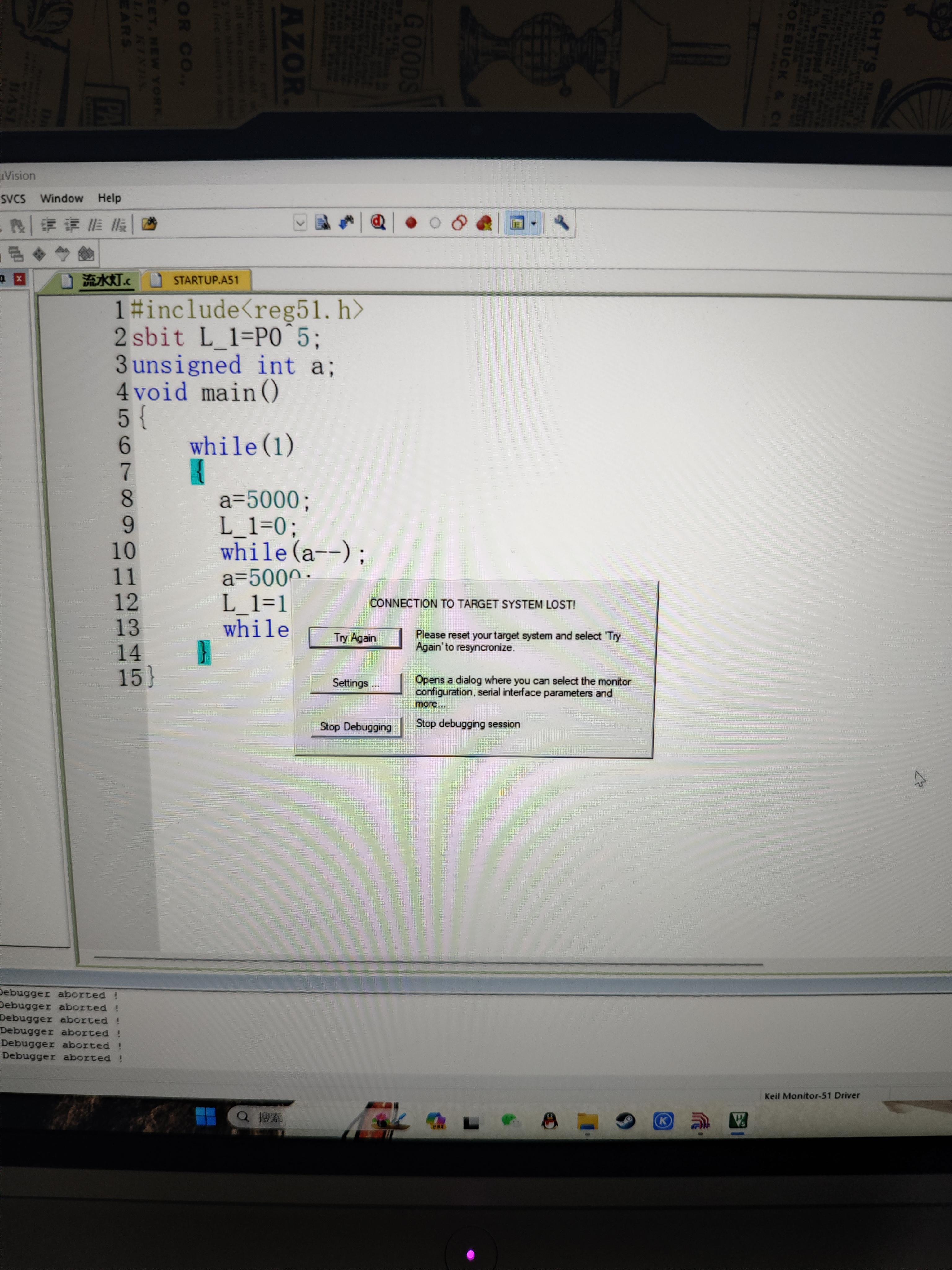Click the Comment selection icon
Screen dimensions: 952x1270
(x=95, y=224)
